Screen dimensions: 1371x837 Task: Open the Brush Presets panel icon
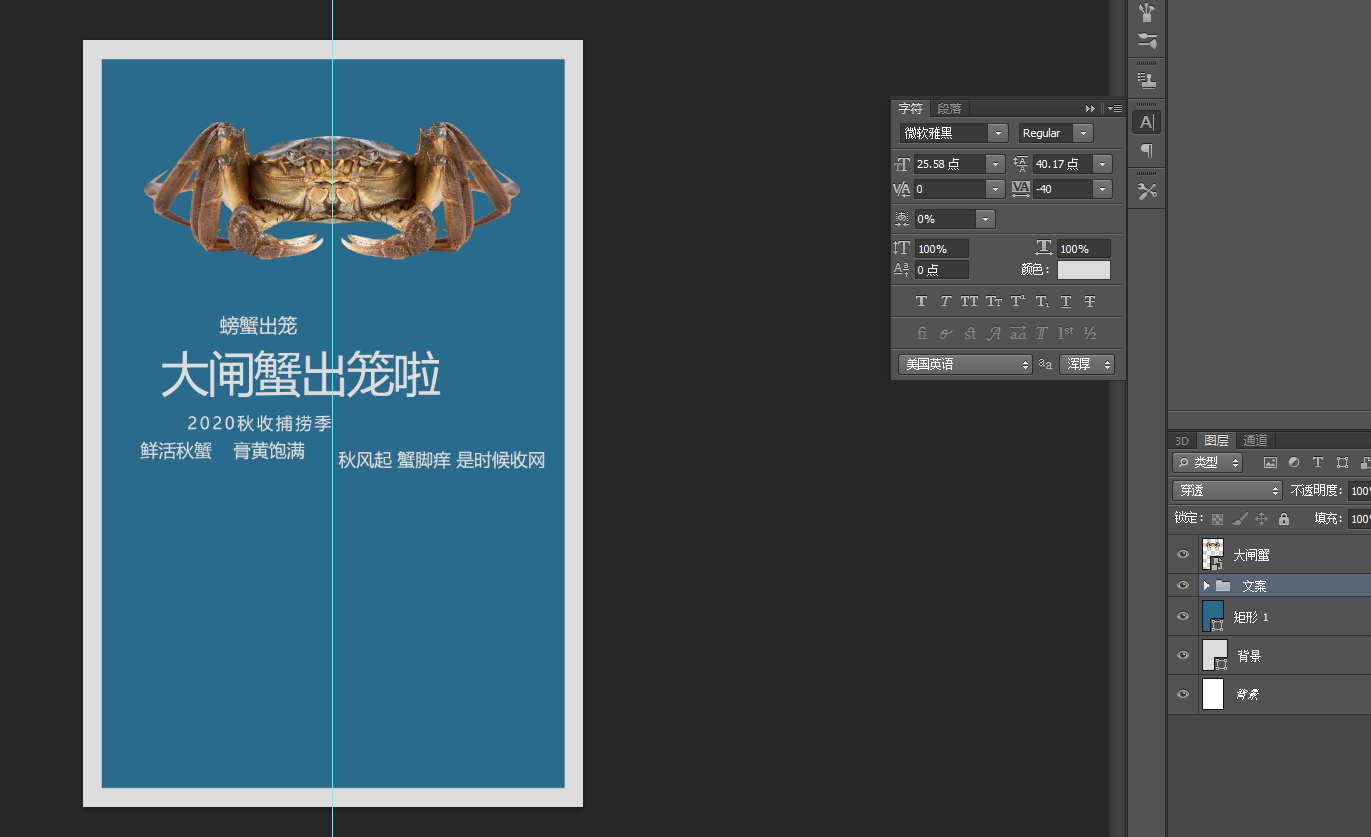1147,12
